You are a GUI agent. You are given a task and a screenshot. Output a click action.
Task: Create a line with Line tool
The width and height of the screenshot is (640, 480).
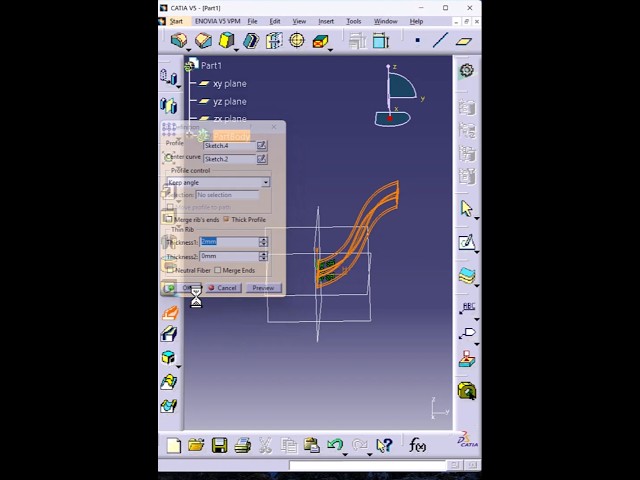[440, 40]
